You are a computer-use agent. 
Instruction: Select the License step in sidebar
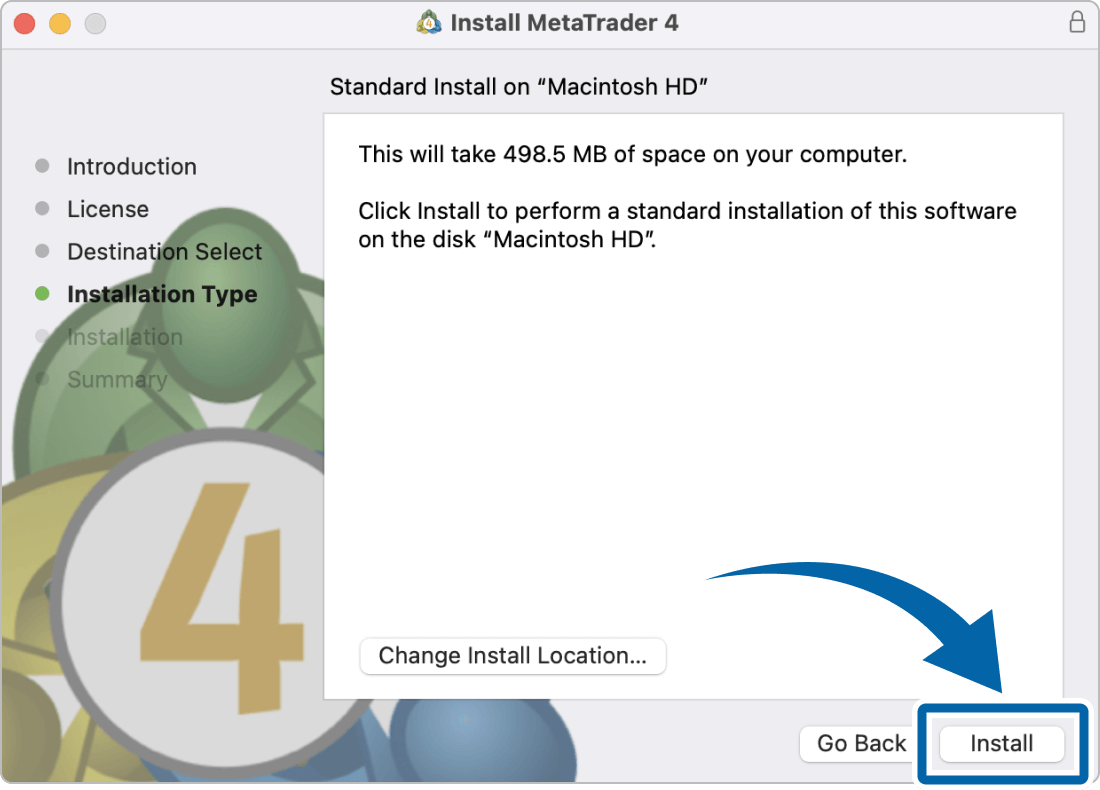108,209
